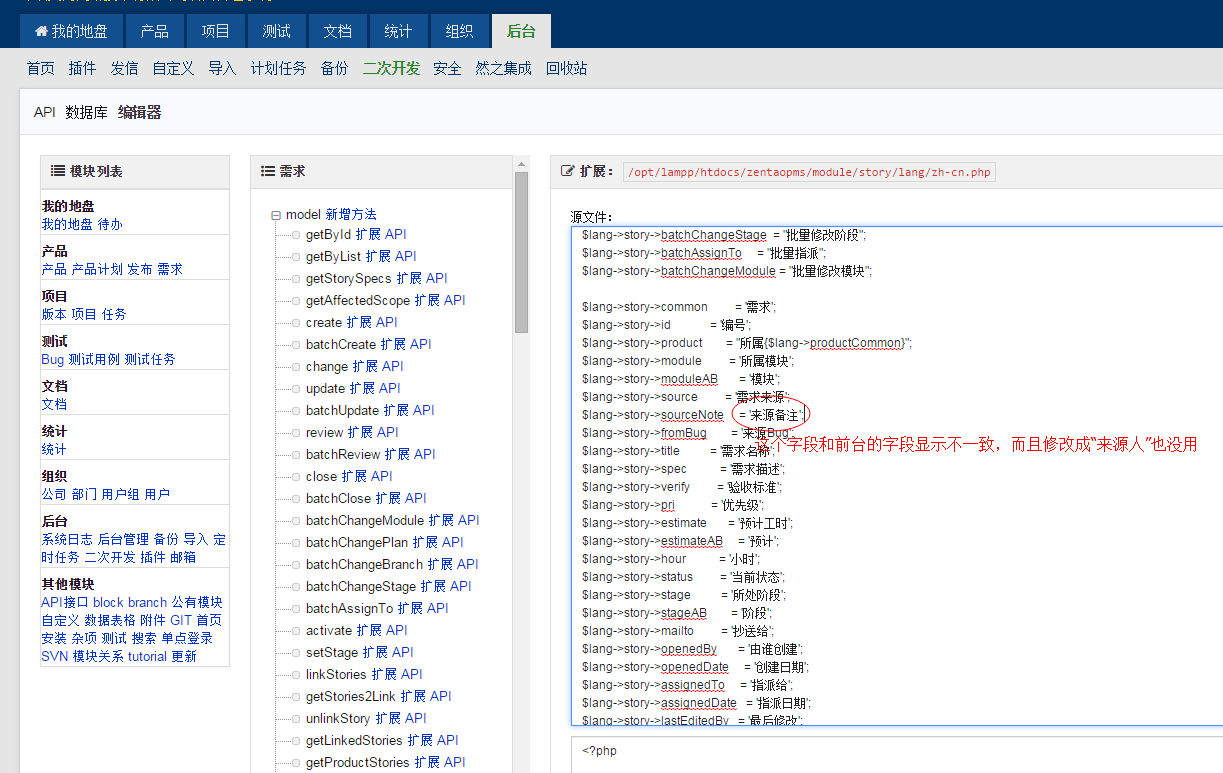Click 扩展 link beside the create method
The width and height of the screenshot is (1223, 773).
click(359, 322)
